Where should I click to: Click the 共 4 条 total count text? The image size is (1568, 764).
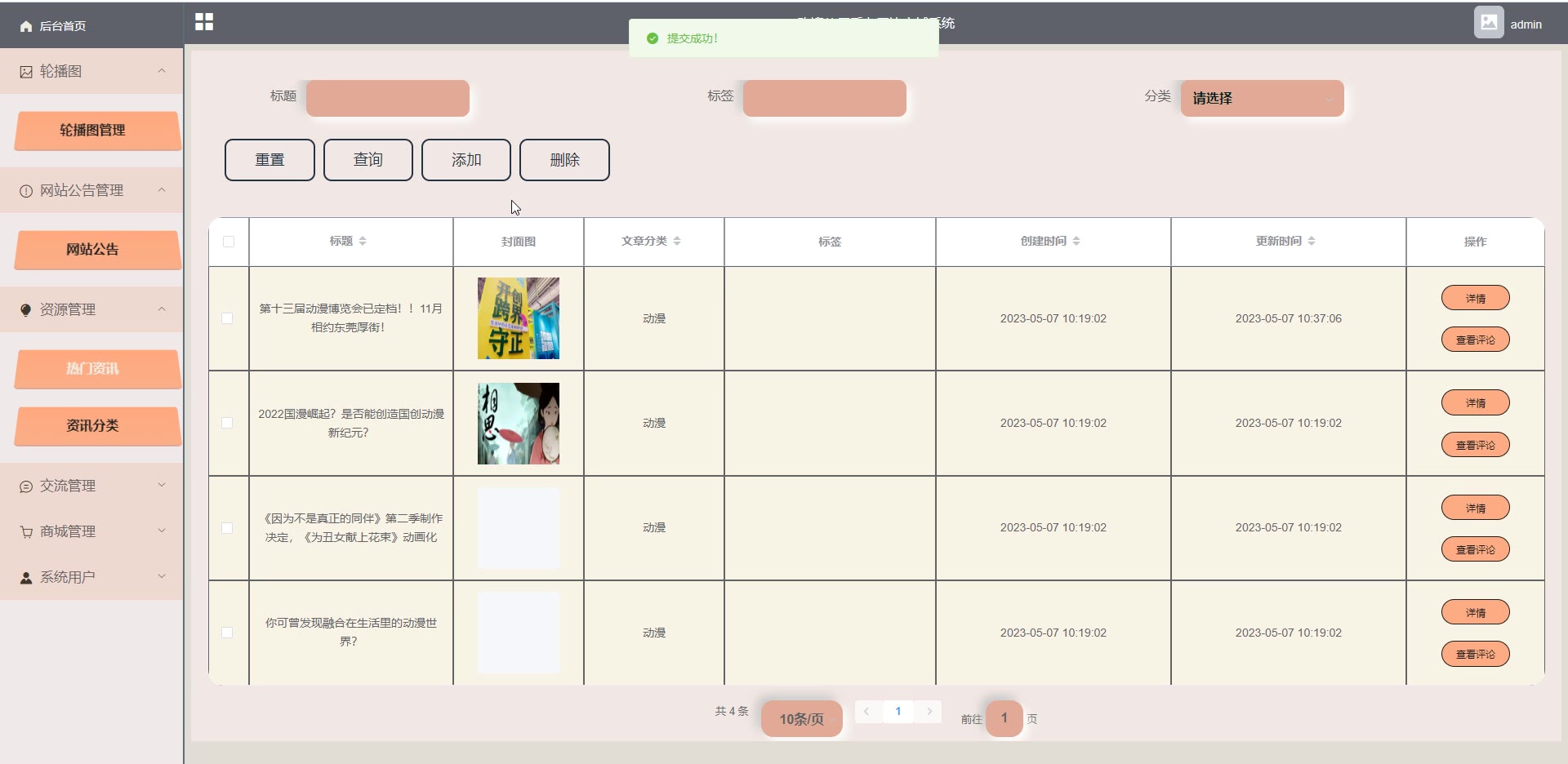tap(732, 712)
